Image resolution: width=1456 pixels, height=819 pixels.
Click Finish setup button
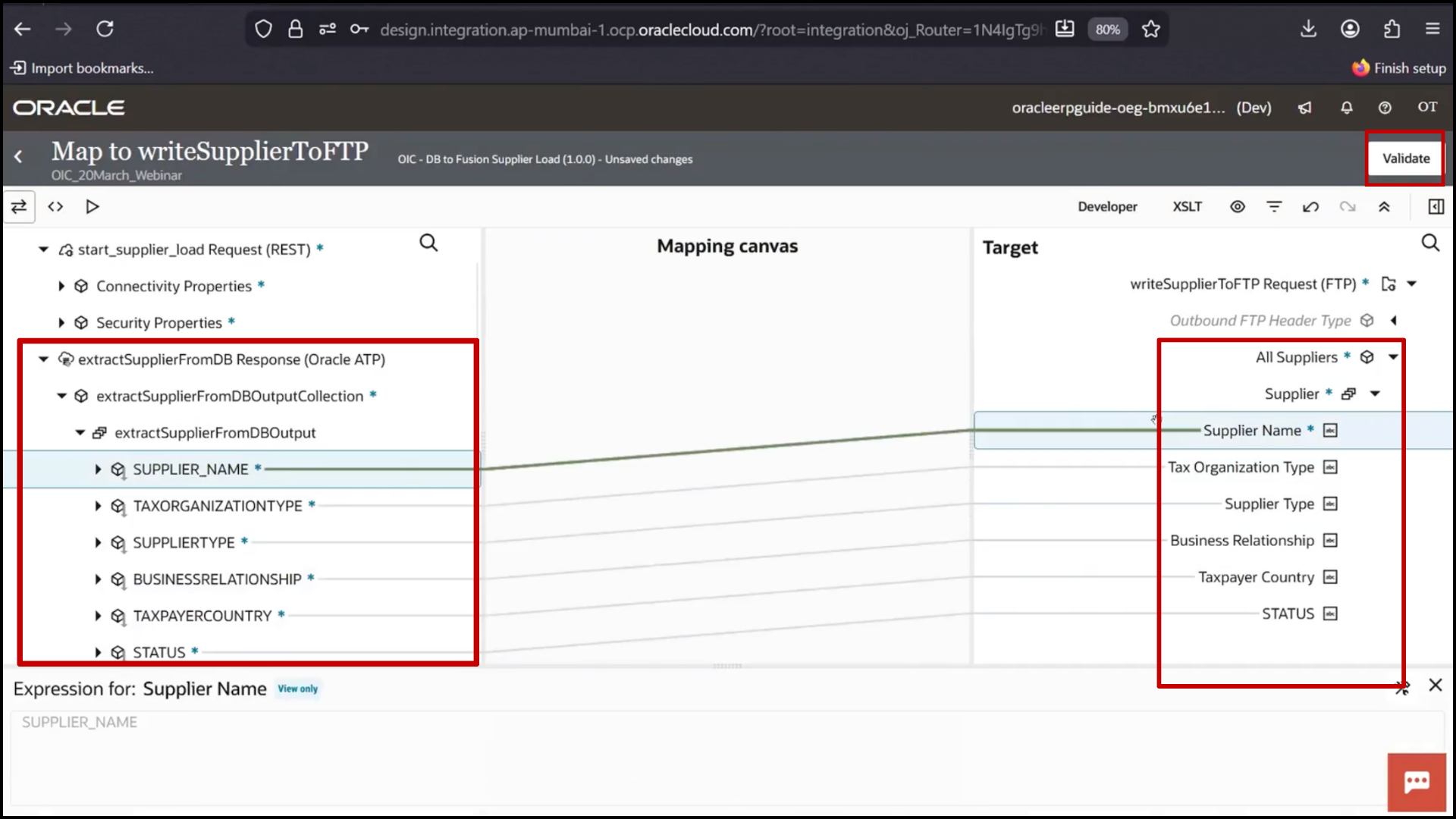(1399, 68)
